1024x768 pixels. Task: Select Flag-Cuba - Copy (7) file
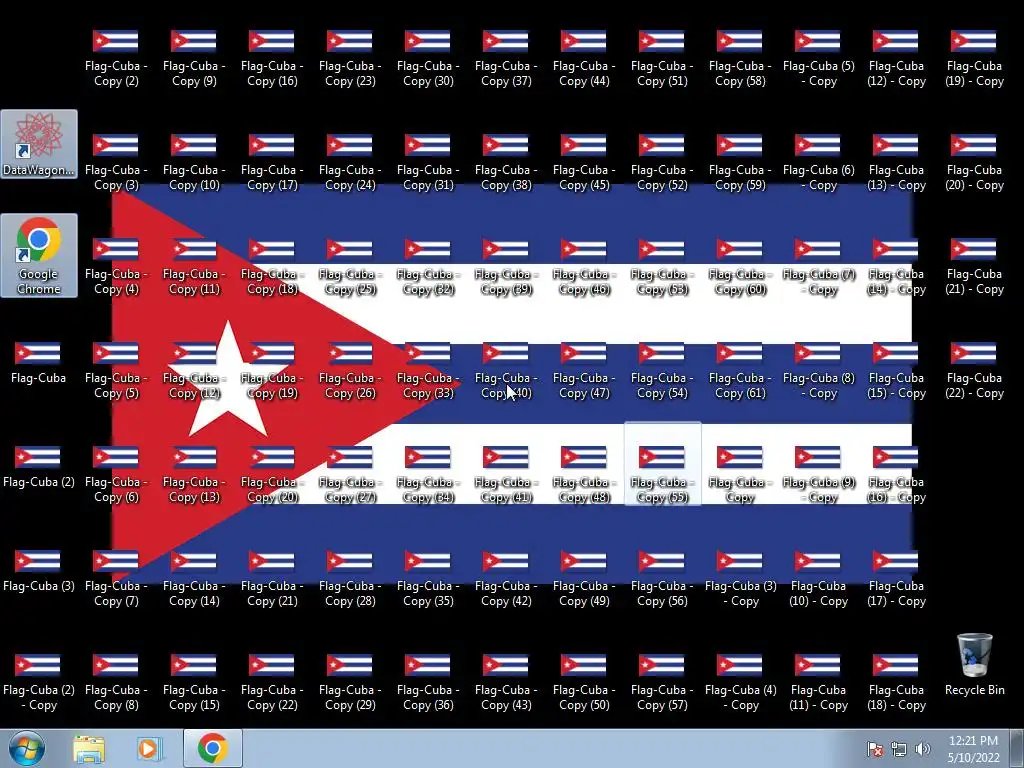coord(116,578)
